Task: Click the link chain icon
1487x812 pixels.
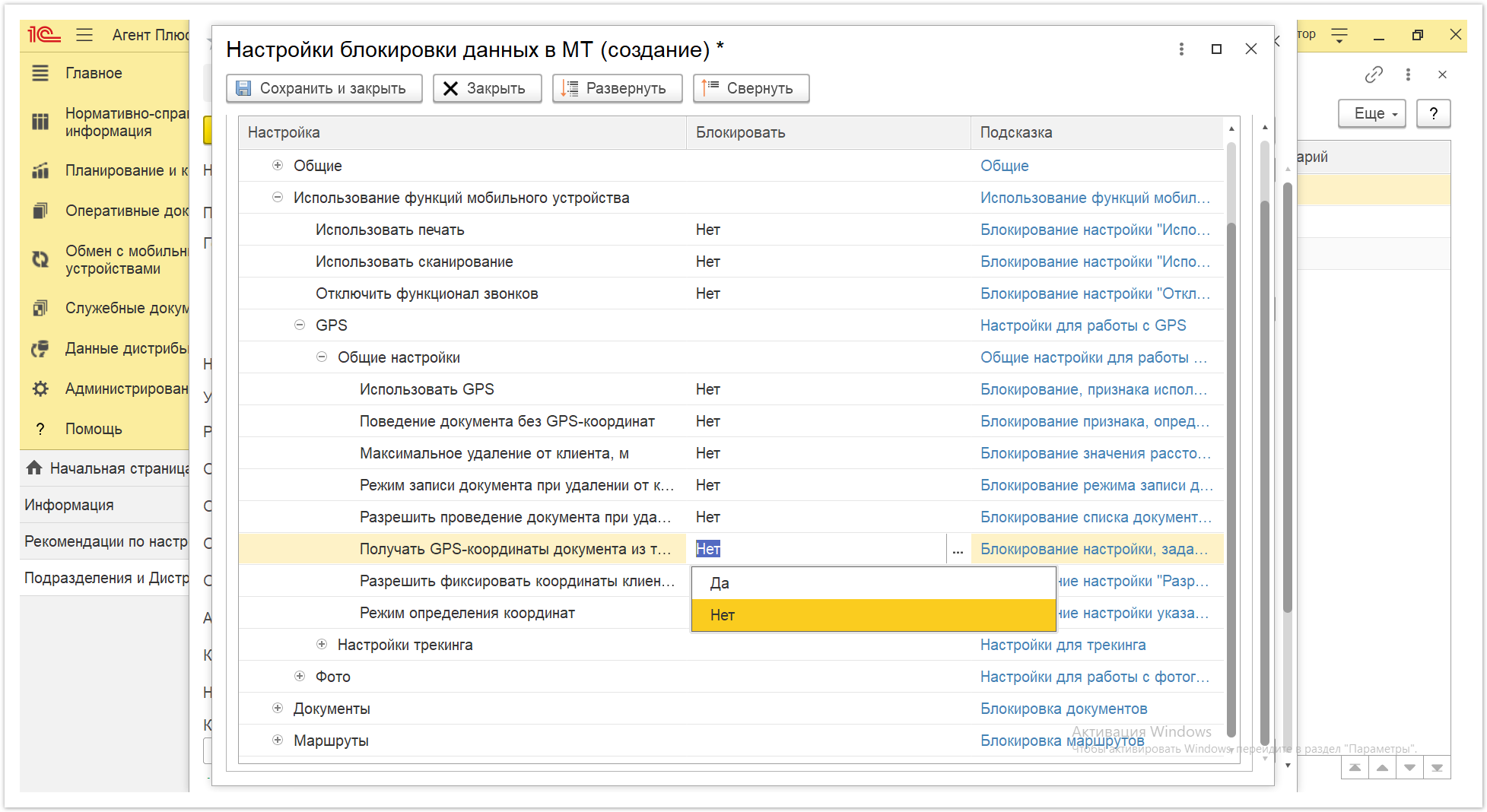Action: [1373, 75]
